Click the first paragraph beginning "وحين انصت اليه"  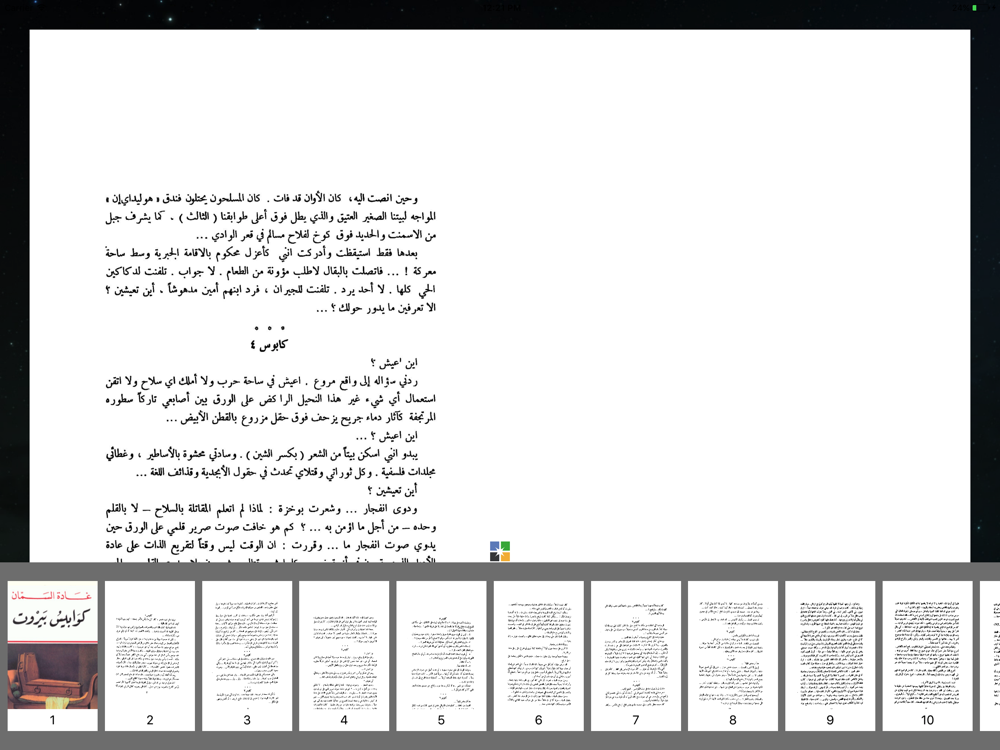click(270, 217)
